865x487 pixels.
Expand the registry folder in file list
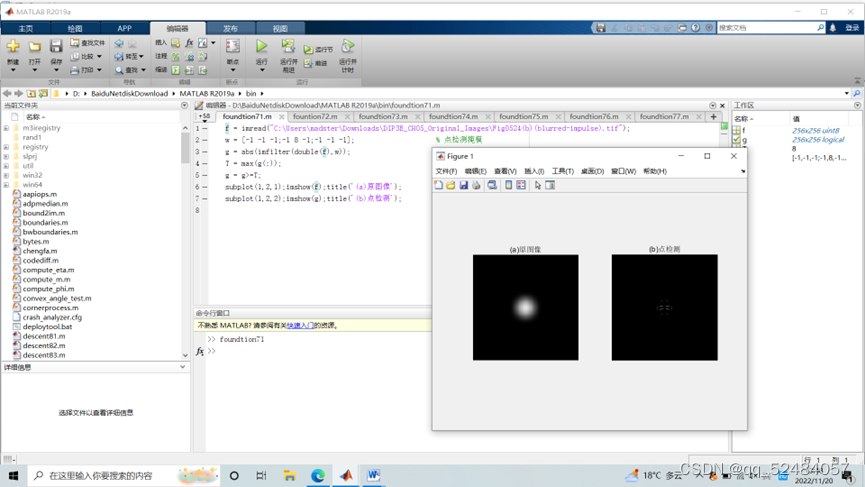pyautogui.click(x=6, y=147)
